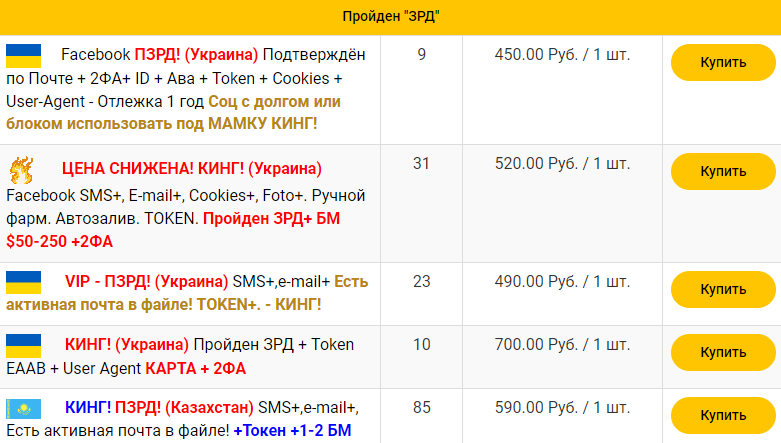Click Купить on the 700.00 Rub КИНГ listing
781x443 pixels.
point(723,352)
